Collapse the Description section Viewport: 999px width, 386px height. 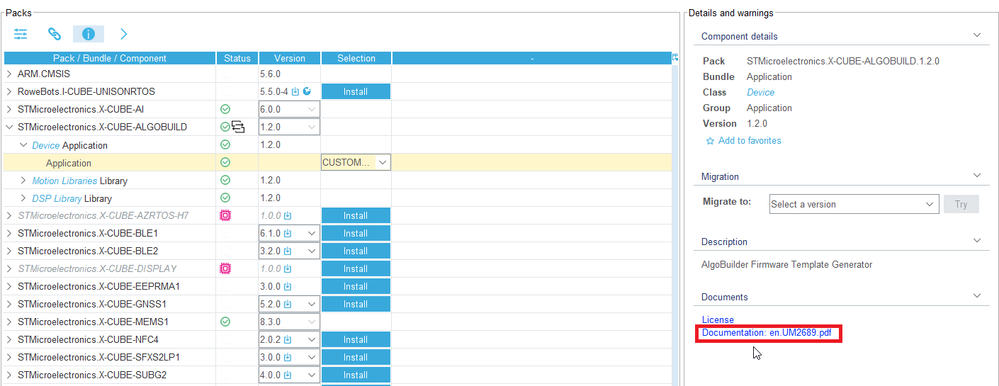[x=977, y=241]
